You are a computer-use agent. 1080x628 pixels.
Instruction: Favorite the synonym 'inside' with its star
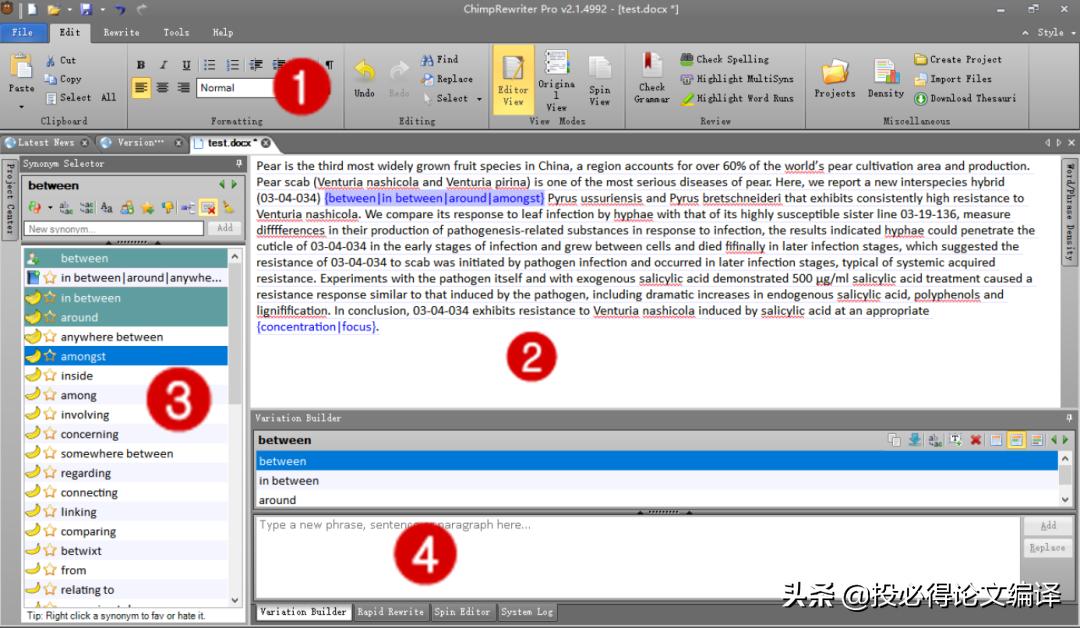pyautogui.click(x=49, y=376)
